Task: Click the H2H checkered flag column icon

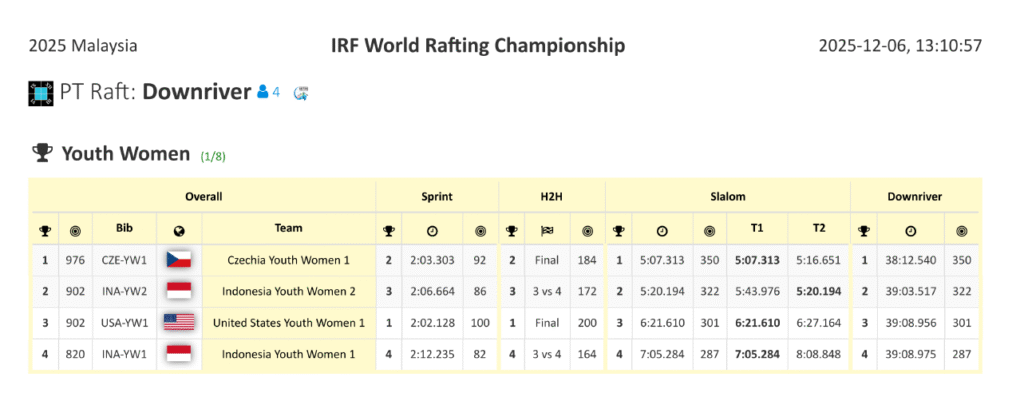Action: click(547, 229)
